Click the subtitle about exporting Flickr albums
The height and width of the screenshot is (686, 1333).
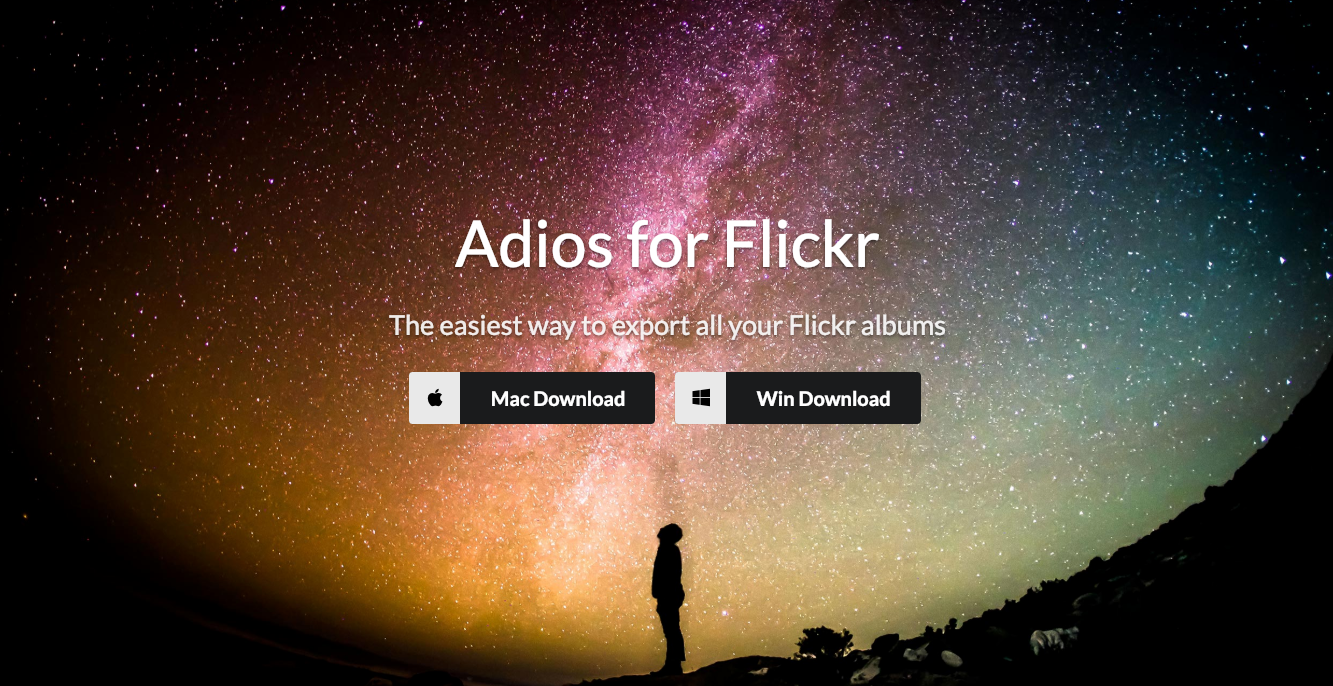[x=667, y=326]
